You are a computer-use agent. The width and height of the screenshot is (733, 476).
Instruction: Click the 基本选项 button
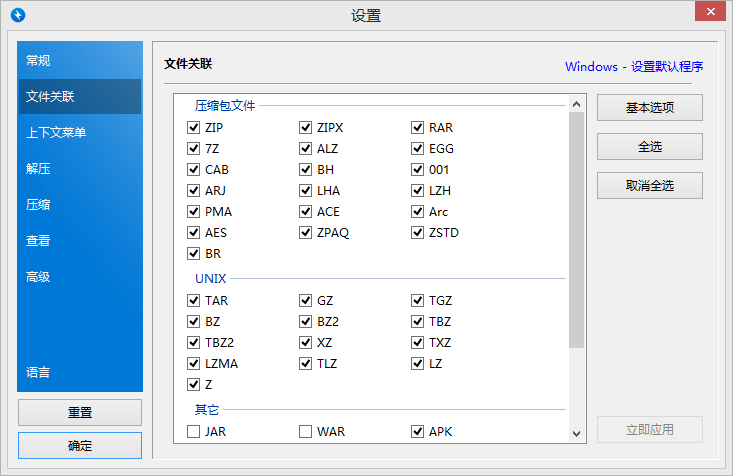click(650, 108)
